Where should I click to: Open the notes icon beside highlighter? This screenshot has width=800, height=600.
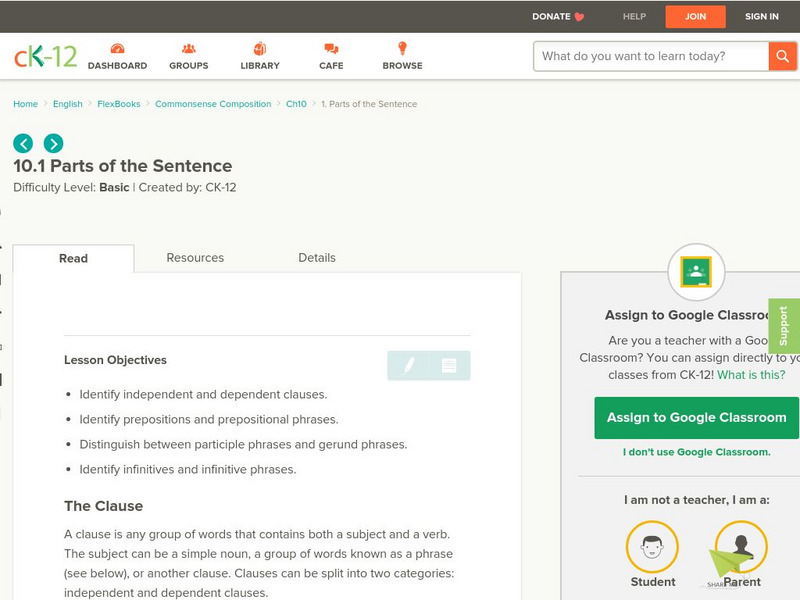pyautogui.click(x=449, y=366)
